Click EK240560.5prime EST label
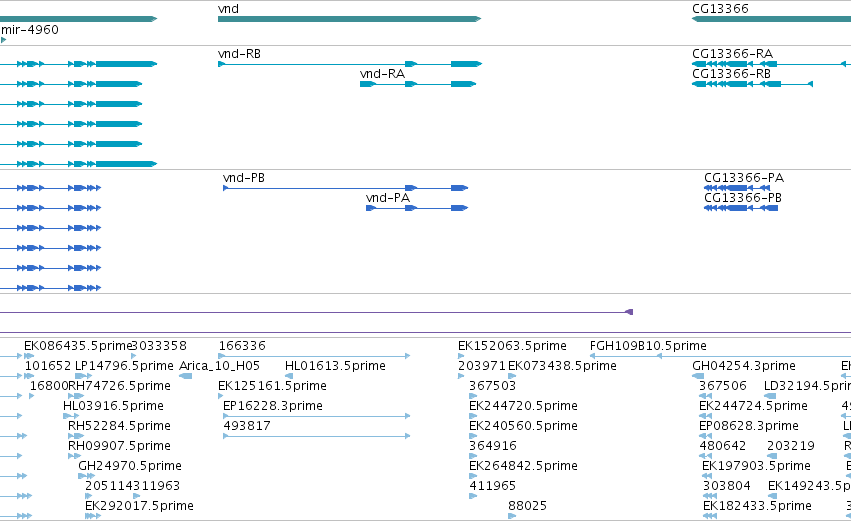Screen dimensions: 851x521 (x=523, y=426)
